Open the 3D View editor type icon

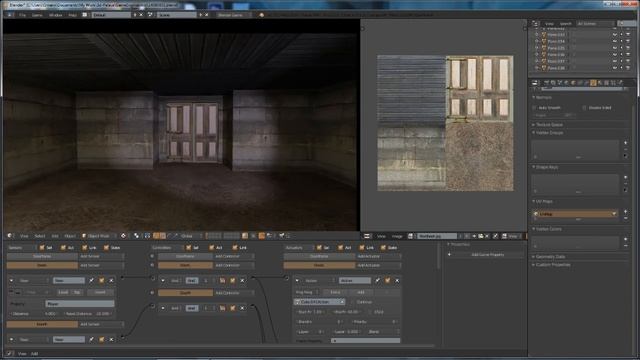(10, 236)
